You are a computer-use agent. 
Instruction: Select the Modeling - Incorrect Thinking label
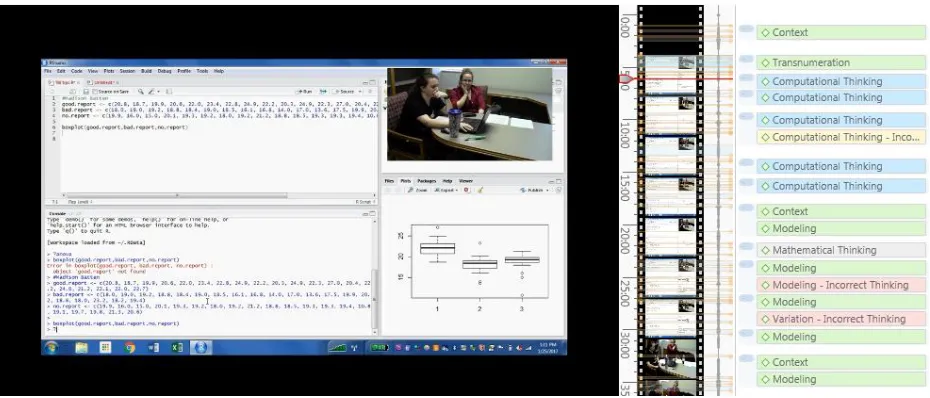[x=840, y=285]
